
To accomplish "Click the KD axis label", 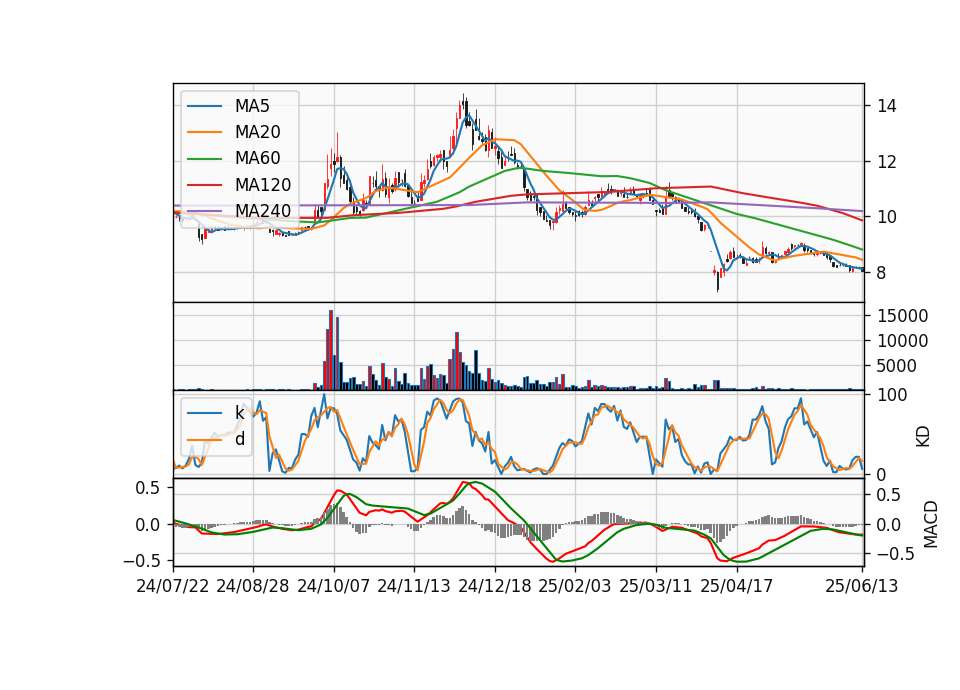I will coord(923,437).
